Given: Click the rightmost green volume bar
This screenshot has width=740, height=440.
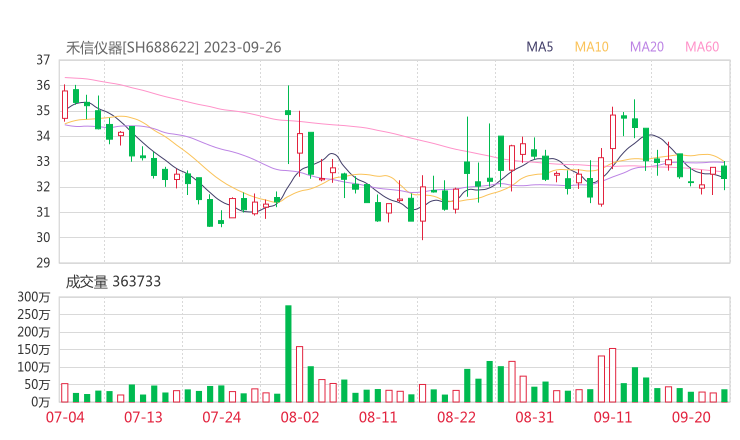Looking at the screenshot, I should pyautogui.click(x=724, y=396).
